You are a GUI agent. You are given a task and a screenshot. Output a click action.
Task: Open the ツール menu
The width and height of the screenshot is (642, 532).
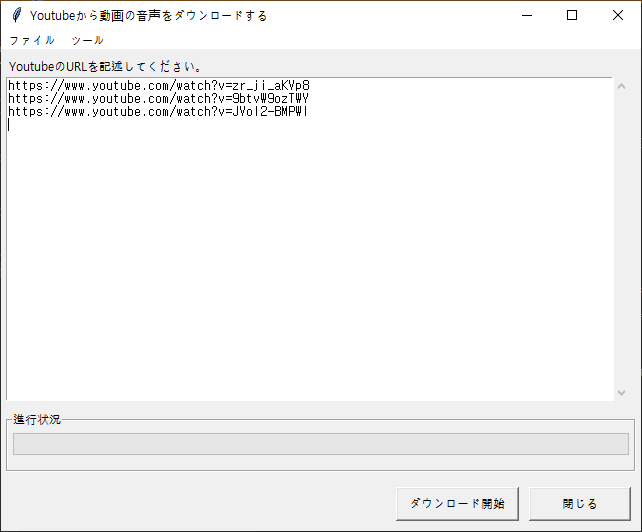[x=88, y=40]
